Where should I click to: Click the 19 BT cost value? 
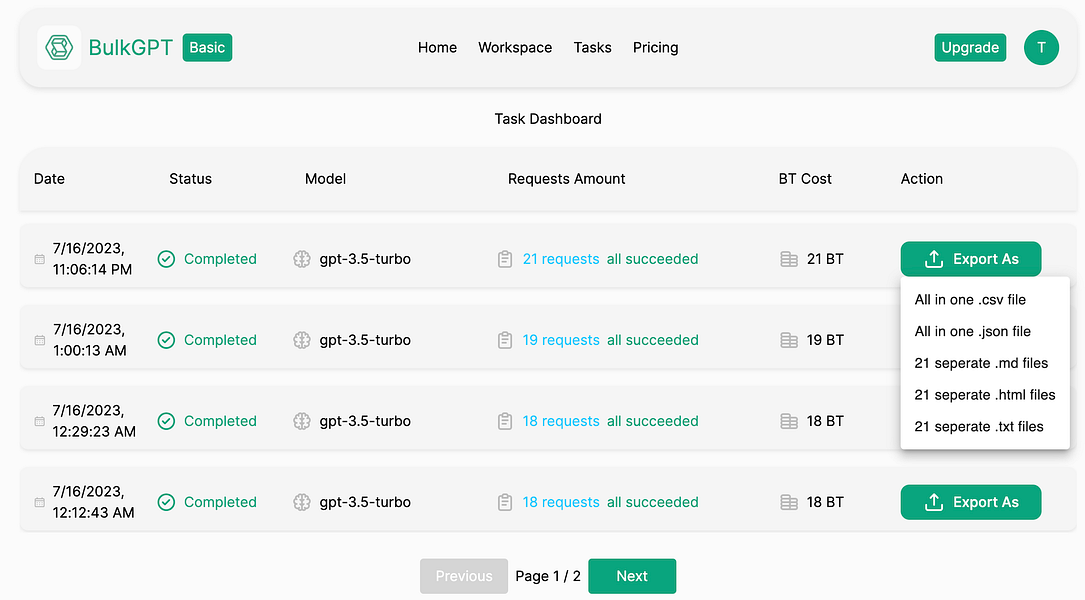[825, 340]
